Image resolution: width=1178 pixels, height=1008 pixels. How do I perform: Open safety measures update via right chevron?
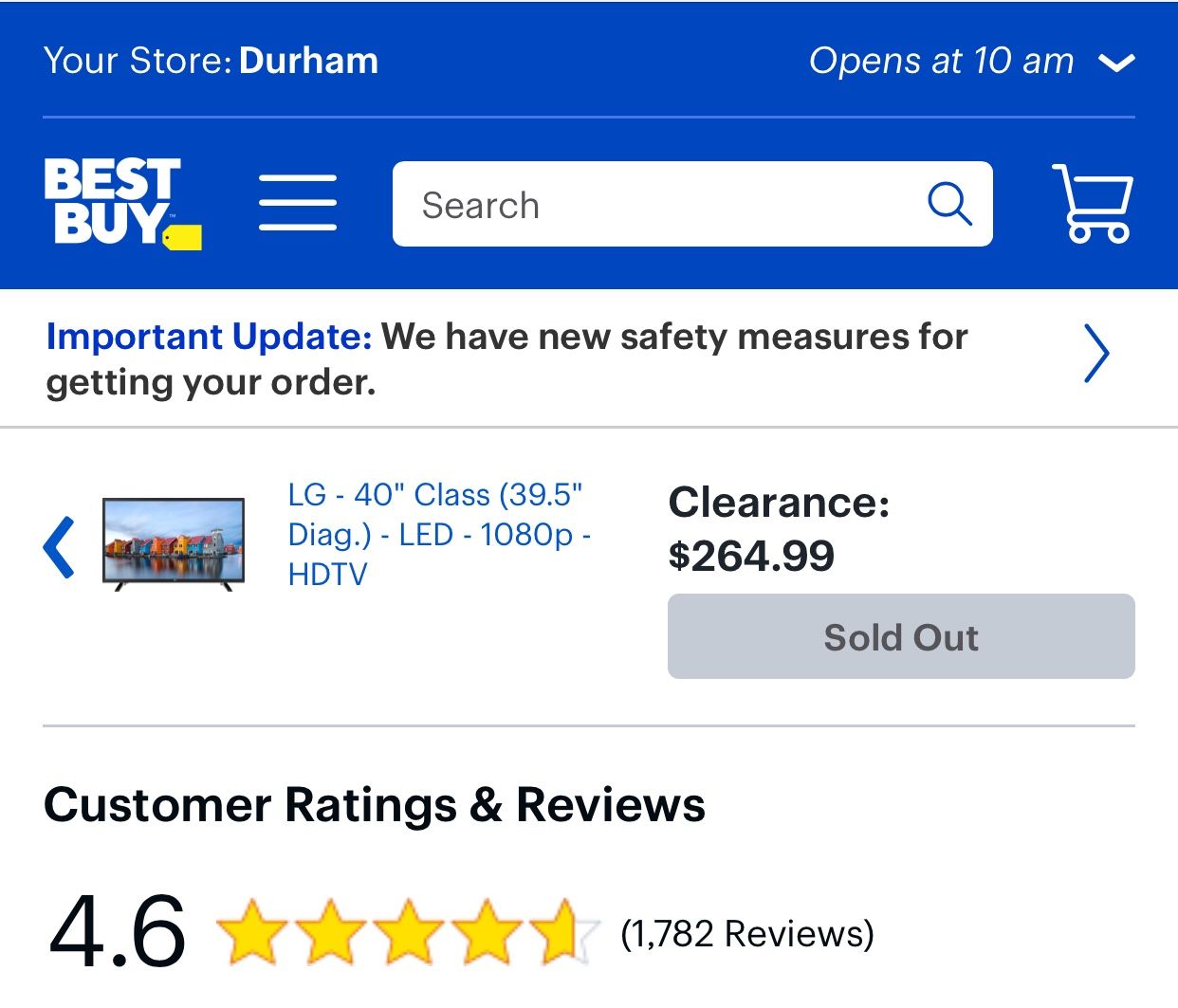pos(1096,353)
